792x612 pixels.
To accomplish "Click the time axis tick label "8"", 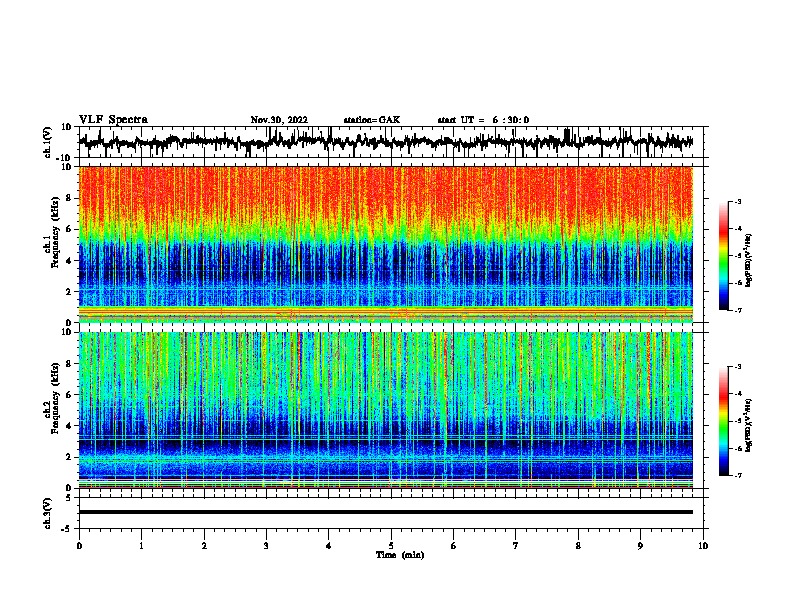I will [x=578, y=546].
